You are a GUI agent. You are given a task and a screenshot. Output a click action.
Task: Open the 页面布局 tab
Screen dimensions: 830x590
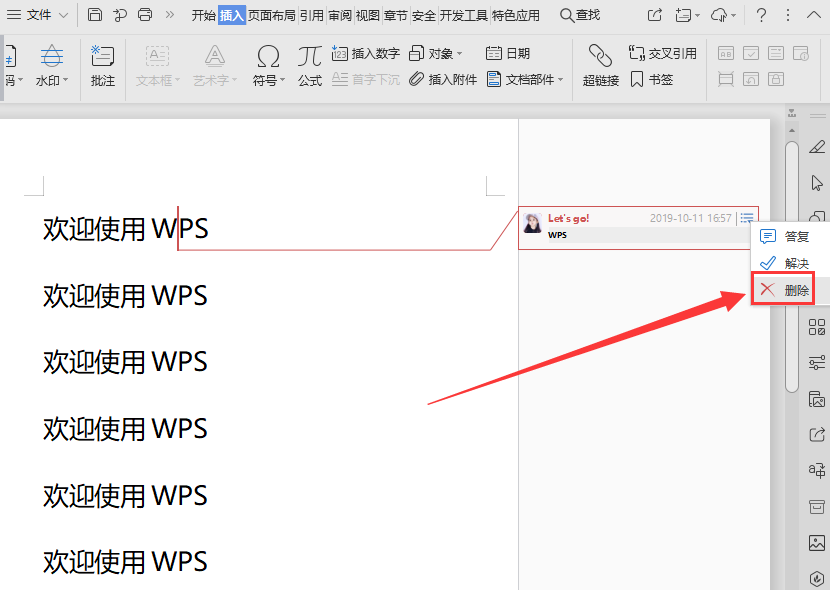pyautogui.click(x=272, y=15)
